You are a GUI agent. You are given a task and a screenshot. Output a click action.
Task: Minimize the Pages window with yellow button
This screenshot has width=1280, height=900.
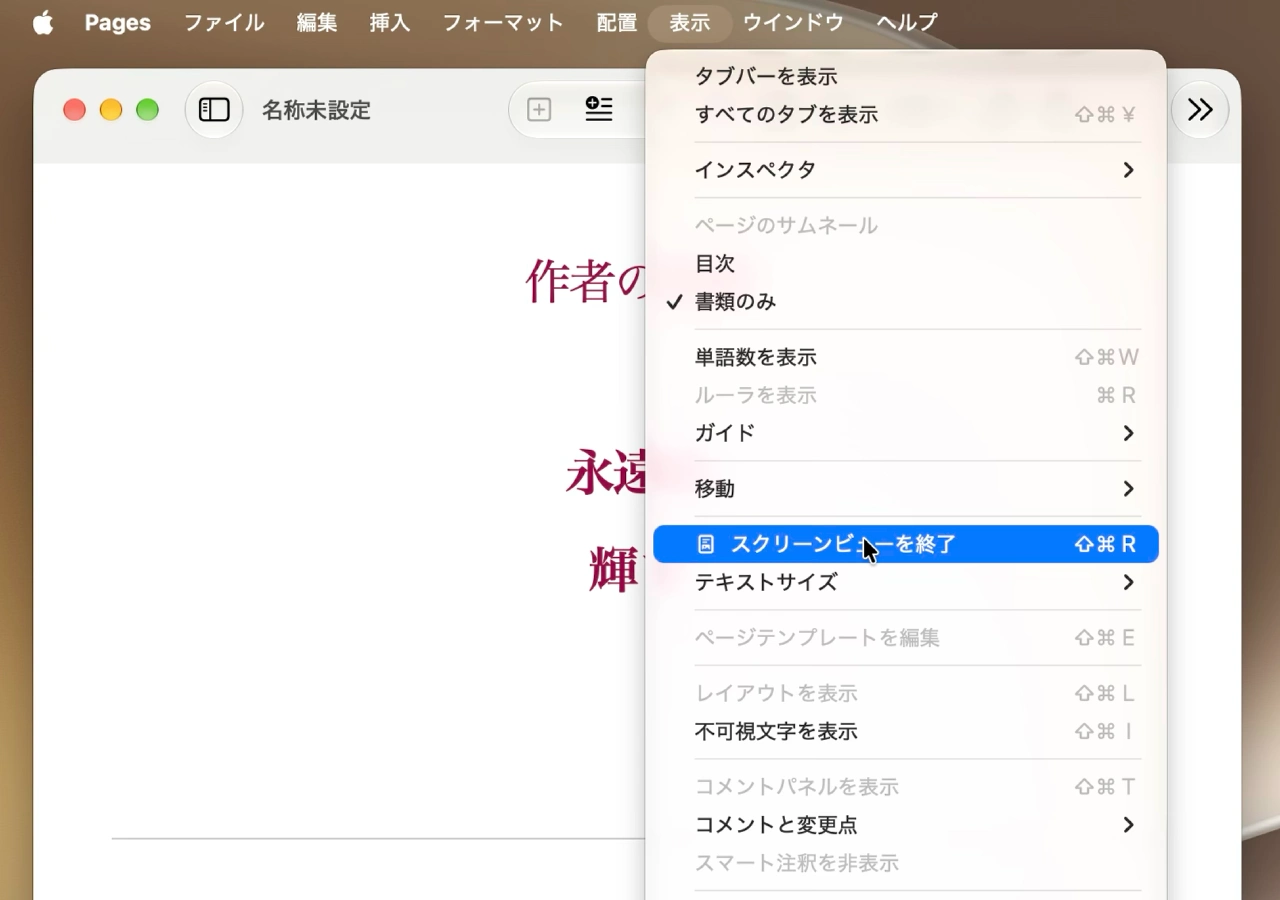point(111,110)
